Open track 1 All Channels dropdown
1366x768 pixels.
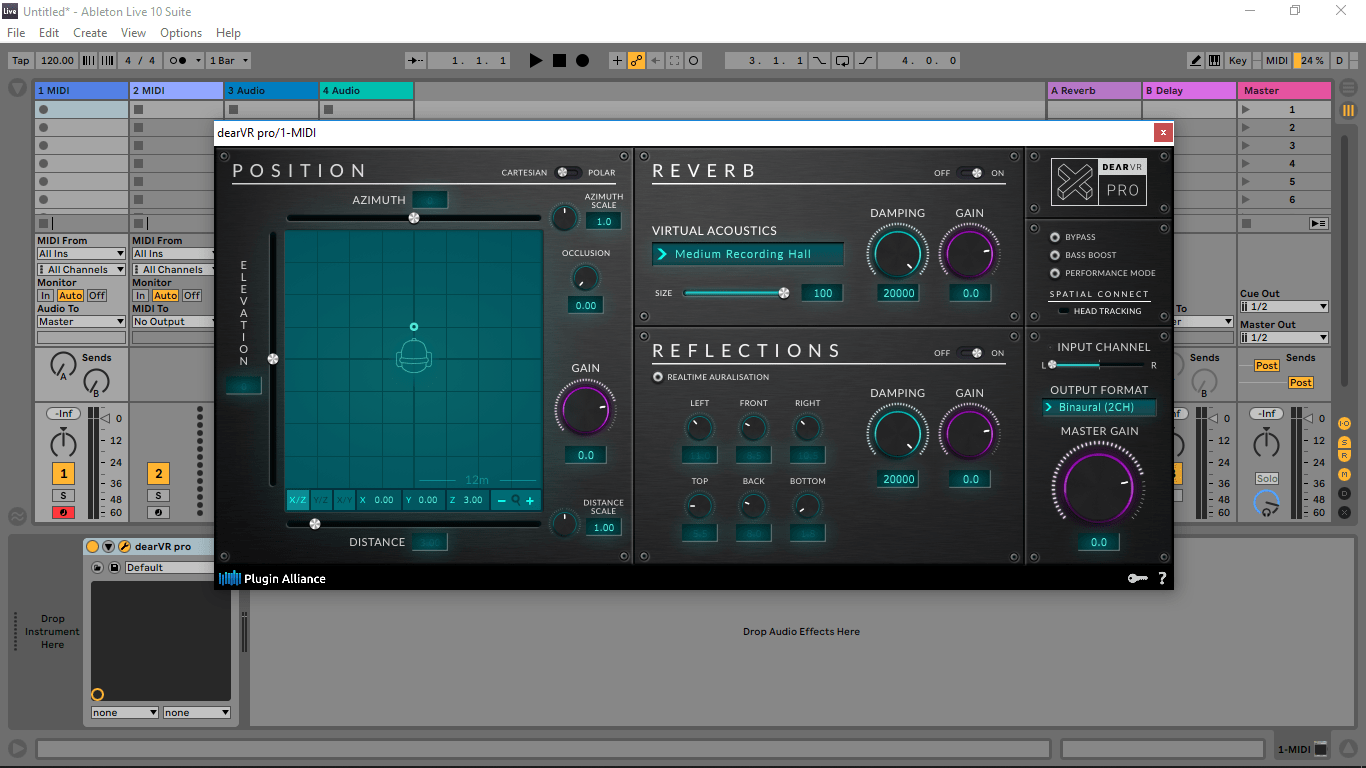coord(81,270)
